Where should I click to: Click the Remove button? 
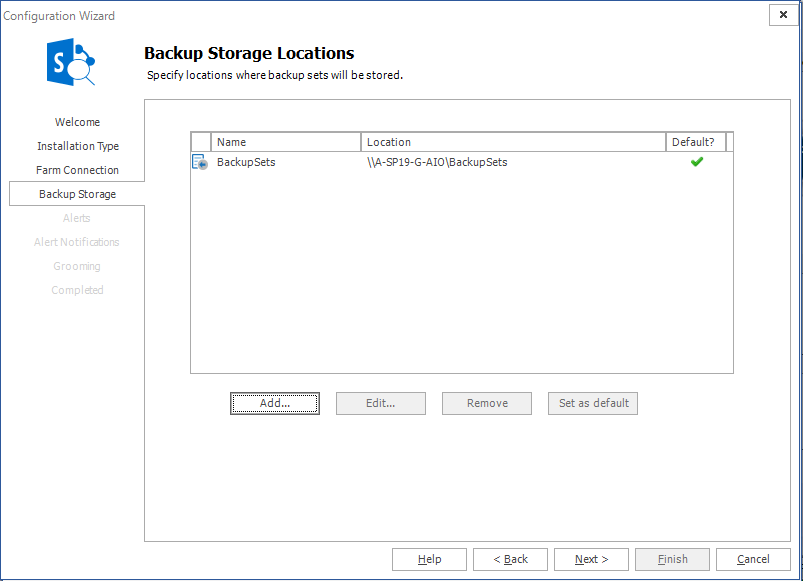487,403
